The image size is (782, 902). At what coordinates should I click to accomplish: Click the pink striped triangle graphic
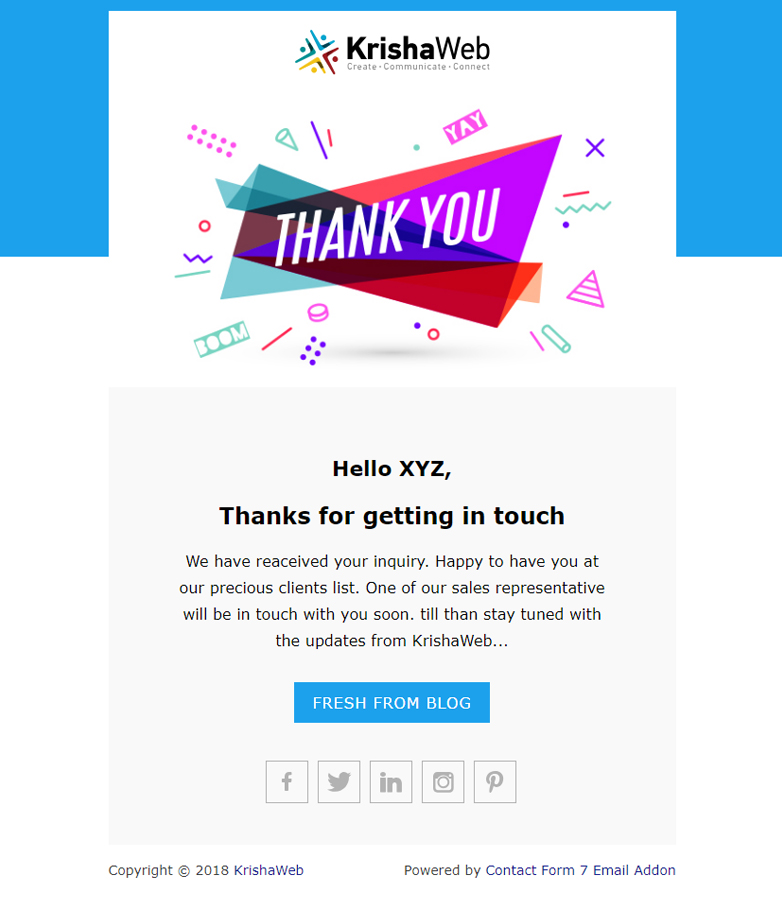[x=586, y=290]
